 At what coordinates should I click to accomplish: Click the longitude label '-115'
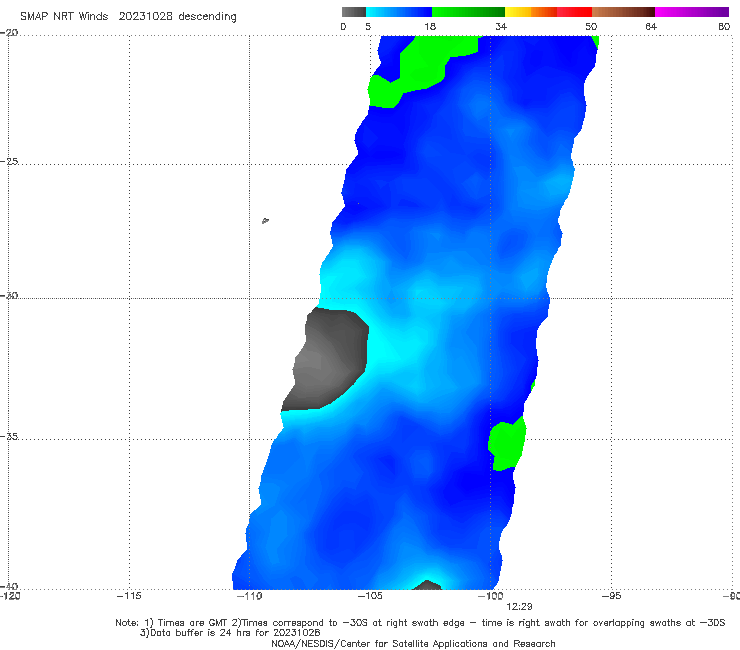coord(129,596)
